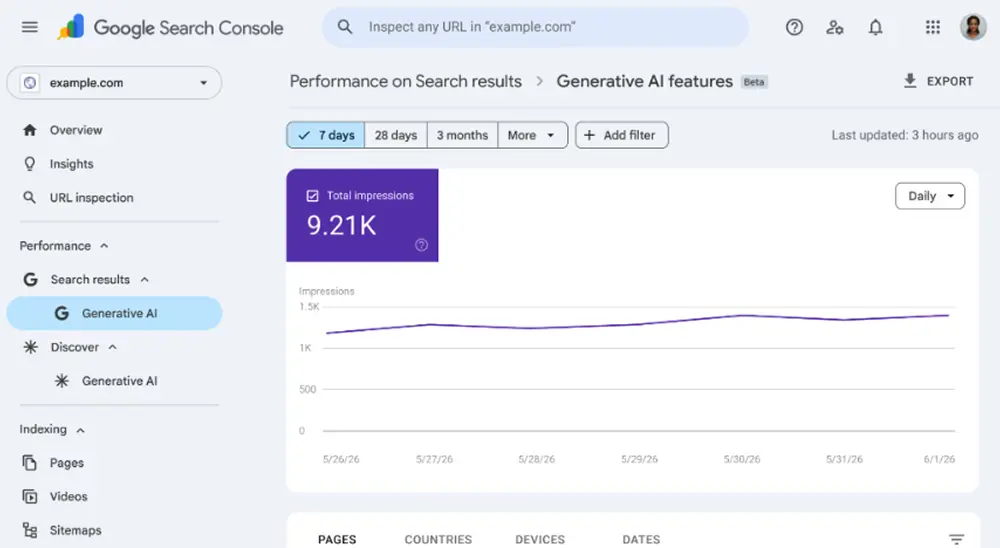Open the table filter icon near tabs
Image resolution: width=1000 pixels, height=548 pixels.
coord(956,539)
